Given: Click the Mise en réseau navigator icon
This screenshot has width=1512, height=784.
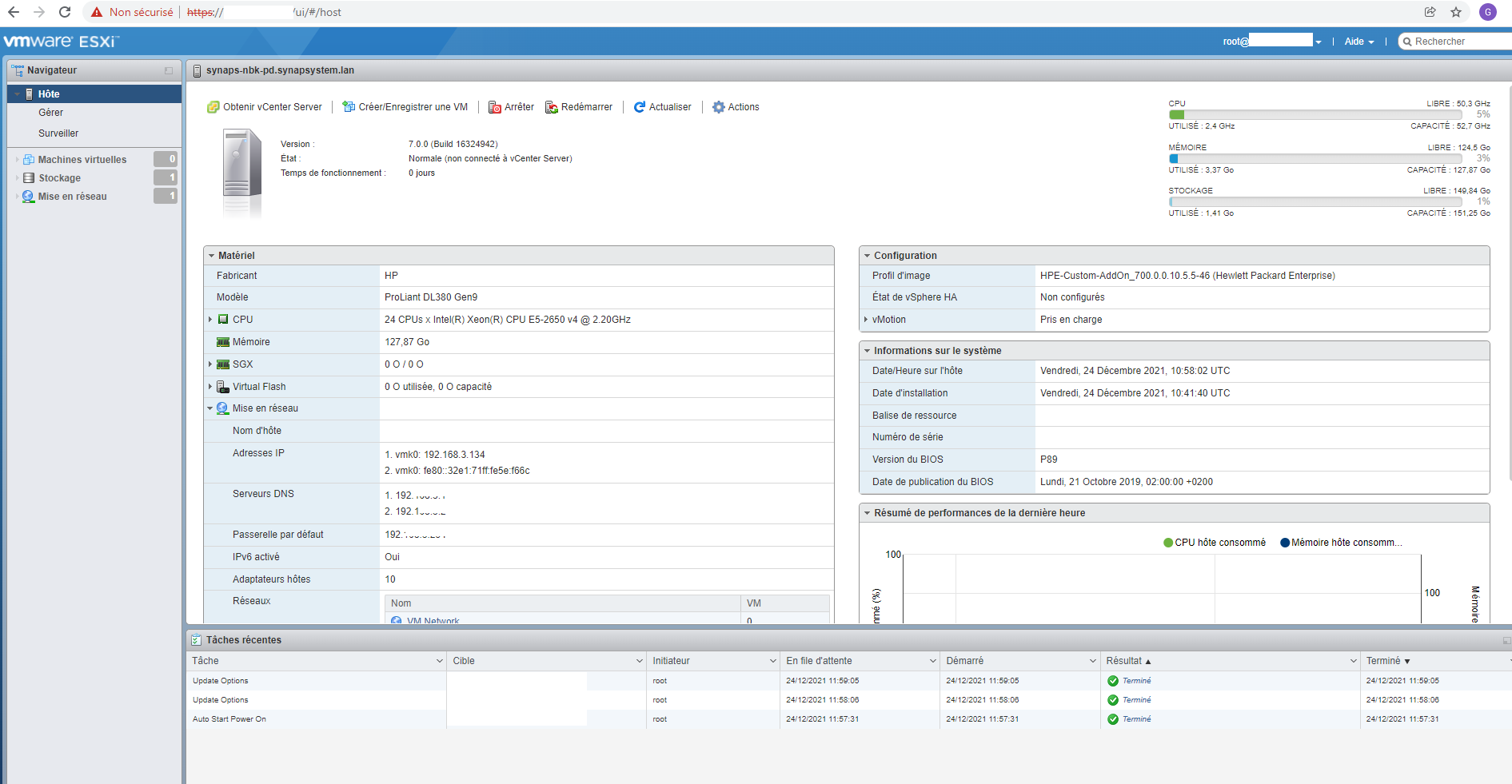Looking at the screenshot, I should [29, 197].
